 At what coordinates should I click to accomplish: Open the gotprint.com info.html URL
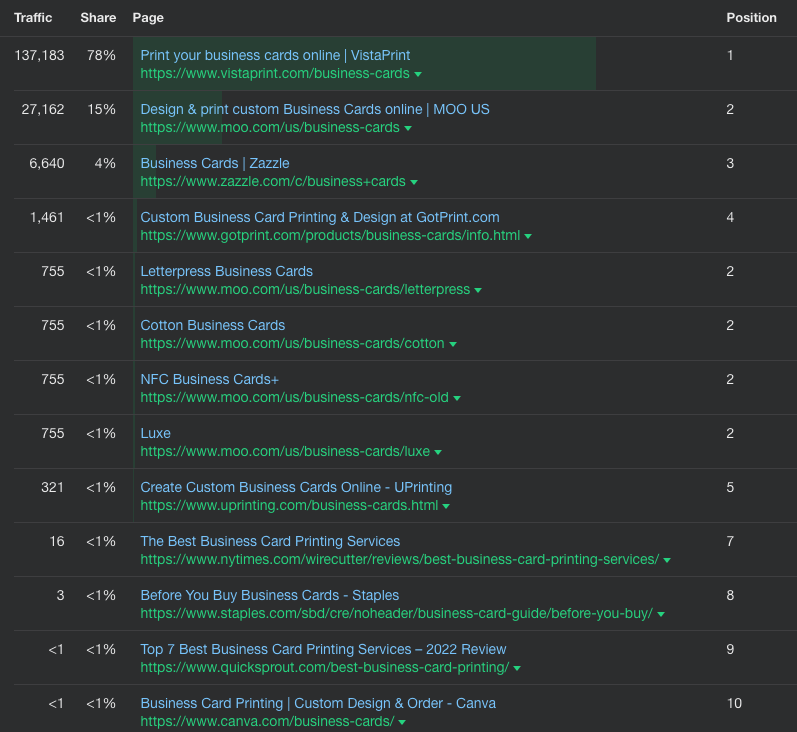tap(330, 236)
